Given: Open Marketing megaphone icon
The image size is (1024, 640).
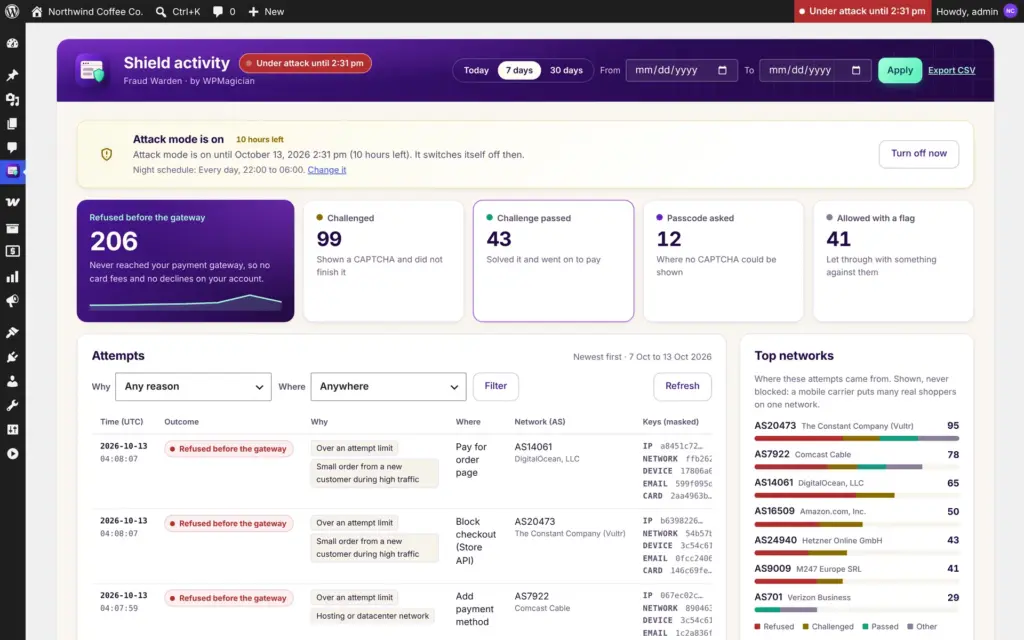Looking at the screenshot, I should click(12, 301).
